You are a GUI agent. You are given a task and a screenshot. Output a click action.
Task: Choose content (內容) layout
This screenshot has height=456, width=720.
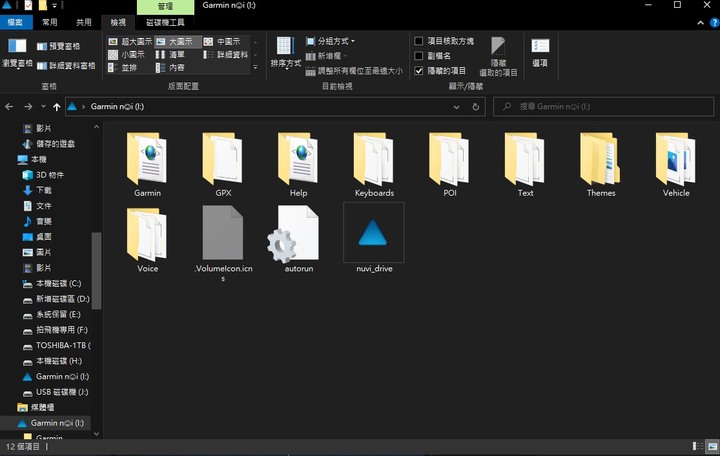click(170, 68)
